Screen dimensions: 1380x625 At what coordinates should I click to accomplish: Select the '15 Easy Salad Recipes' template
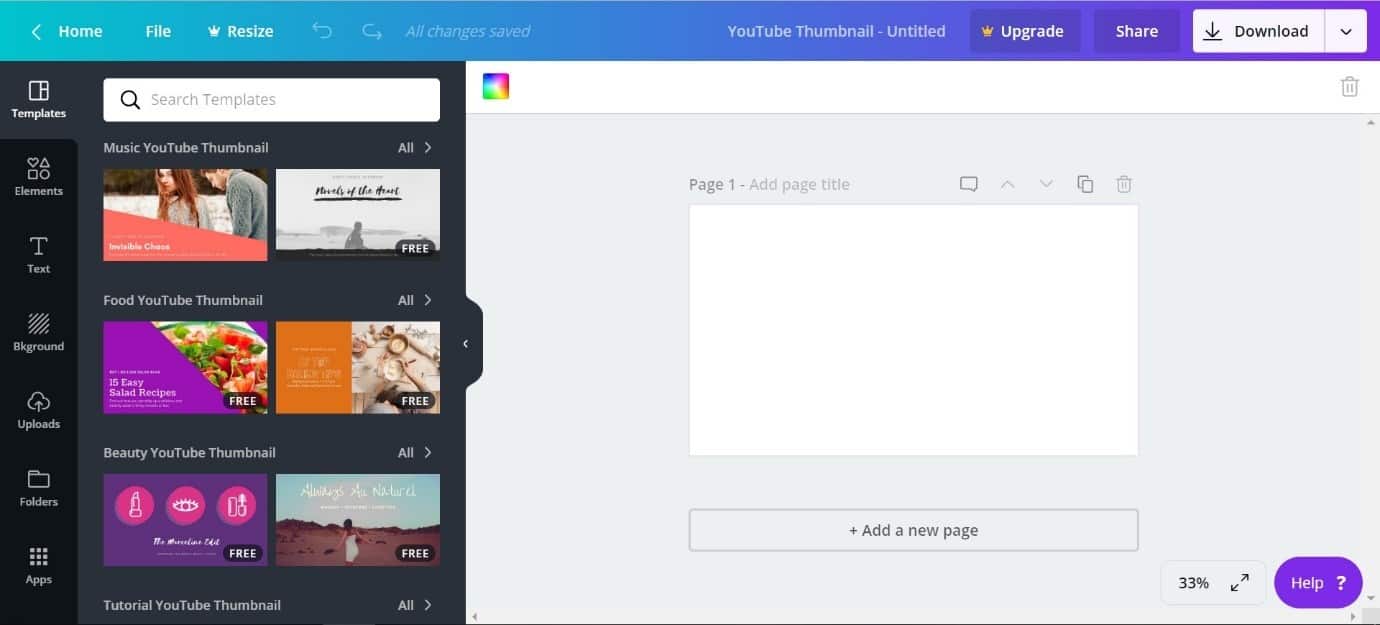click(185, 367)
